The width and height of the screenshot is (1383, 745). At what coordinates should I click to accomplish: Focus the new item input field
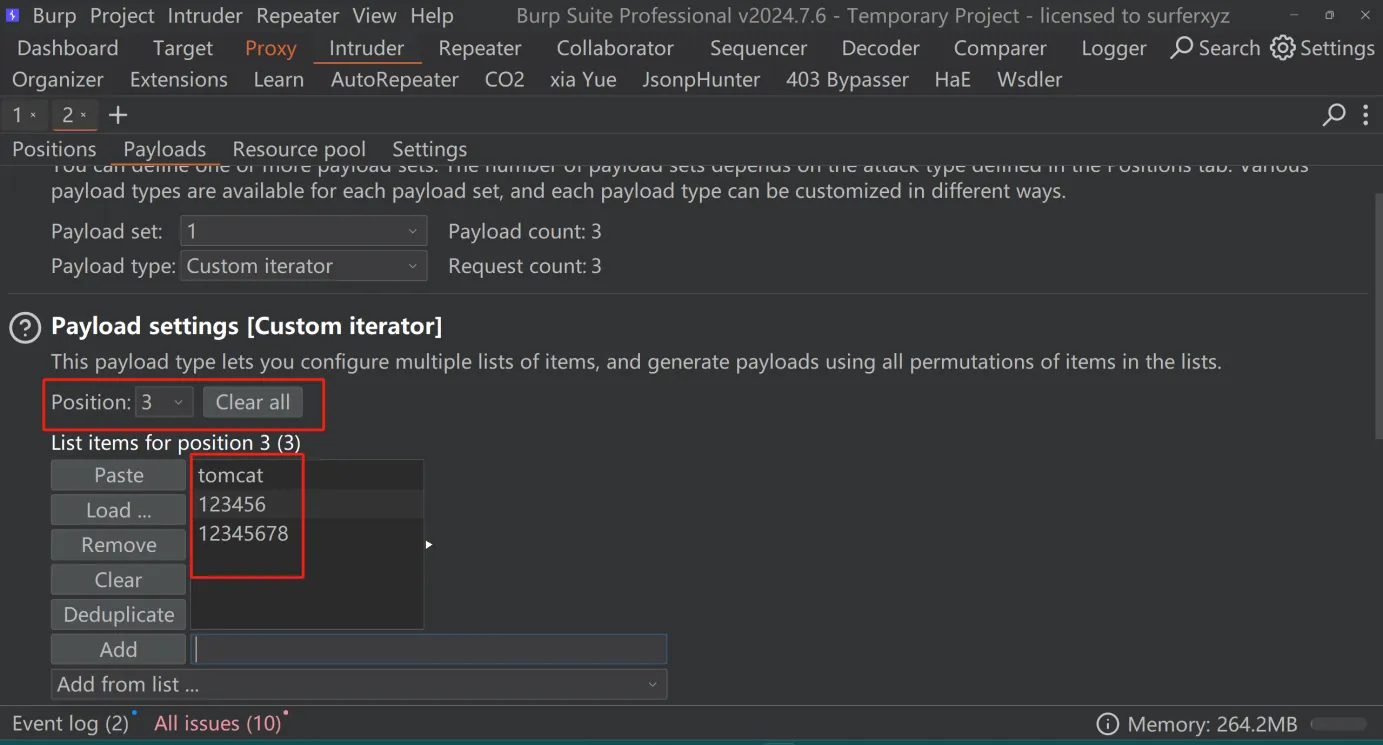point(429,650)
